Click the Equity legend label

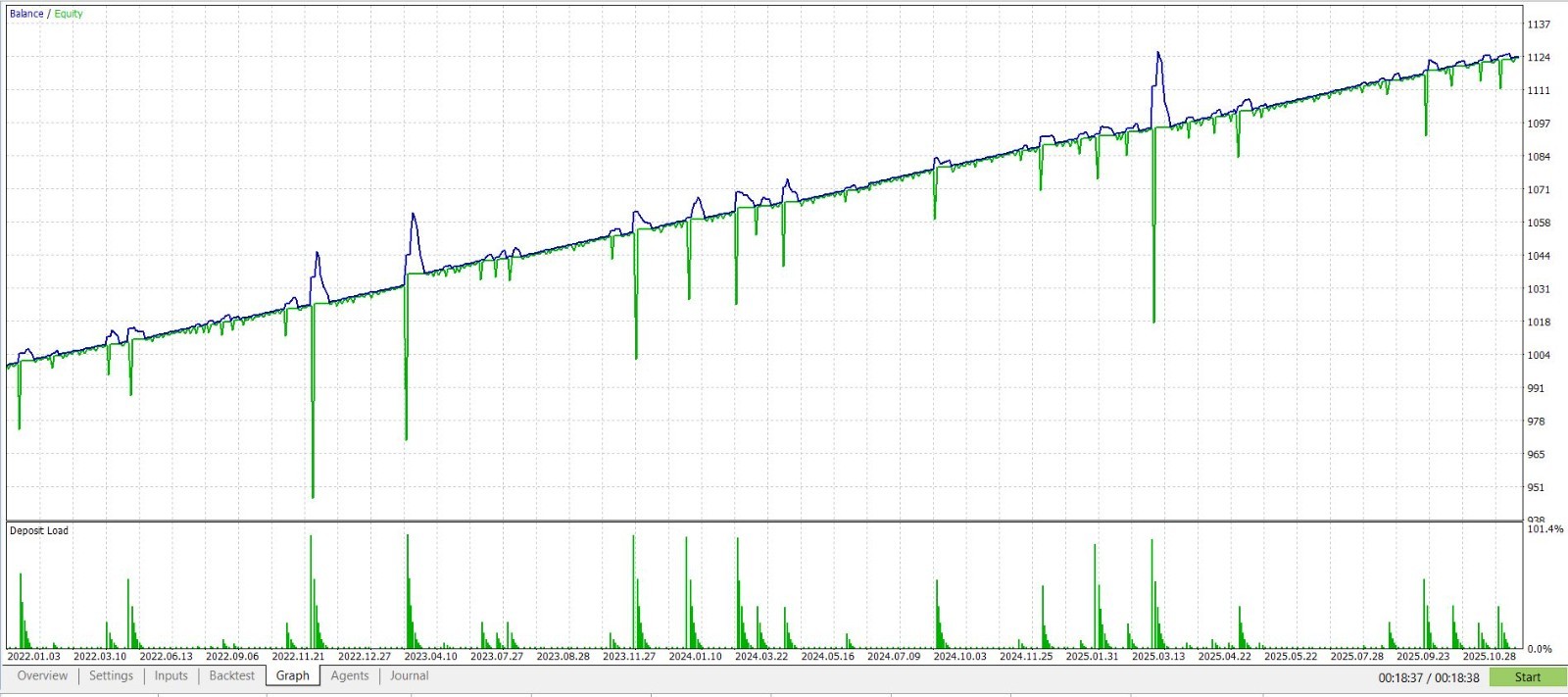69,14
